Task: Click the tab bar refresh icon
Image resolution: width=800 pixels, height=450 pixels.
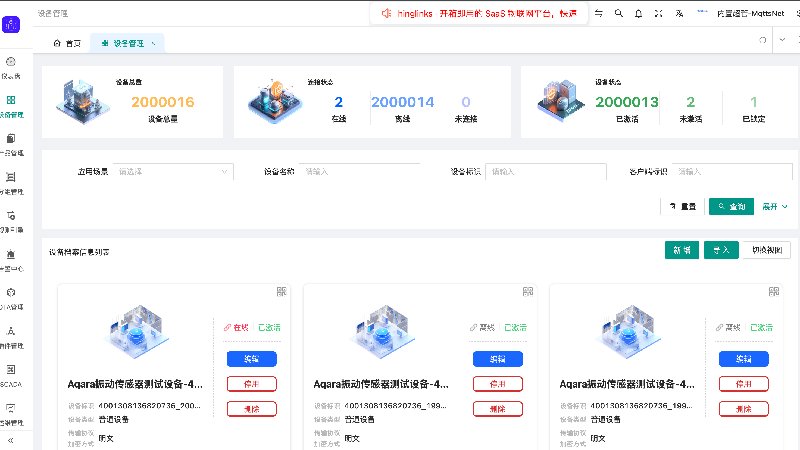Action: click(x=763, y=40)
